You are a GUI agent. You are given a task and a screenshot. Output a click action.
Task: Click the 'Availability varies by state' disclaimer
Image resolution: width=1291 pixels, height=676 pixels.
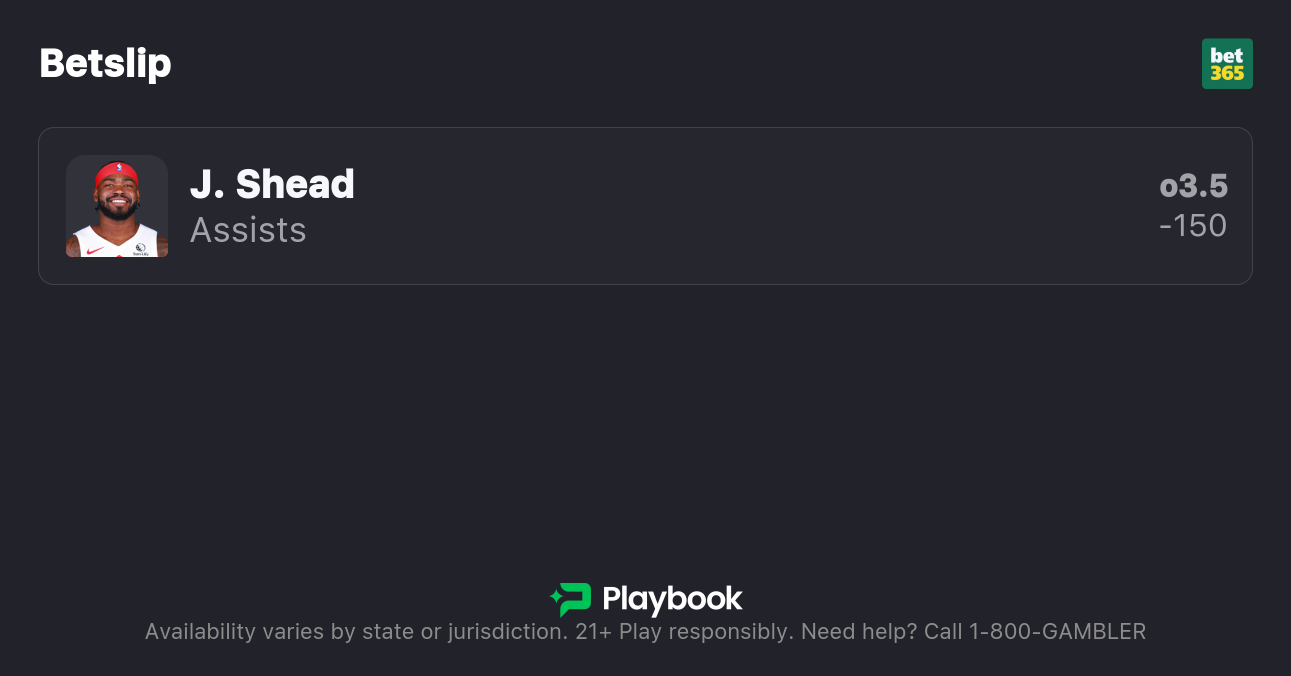pyautogui.click(x=355, y=632)
